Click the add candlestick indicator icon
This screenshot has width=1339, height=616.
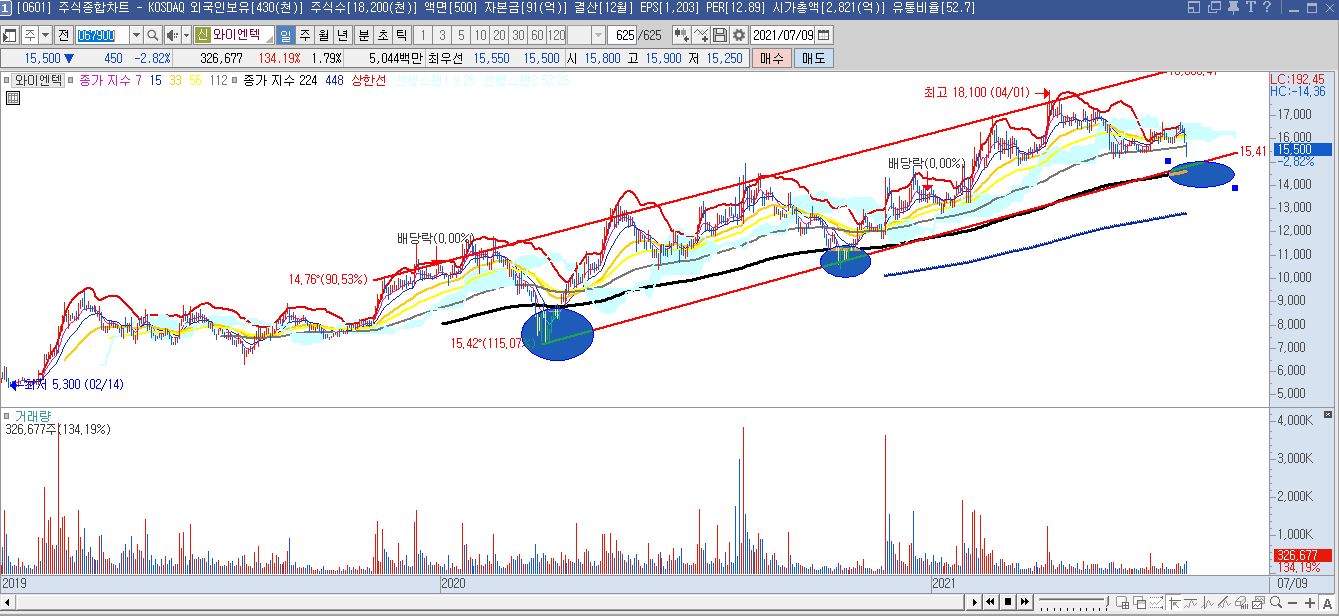point(681,35)
